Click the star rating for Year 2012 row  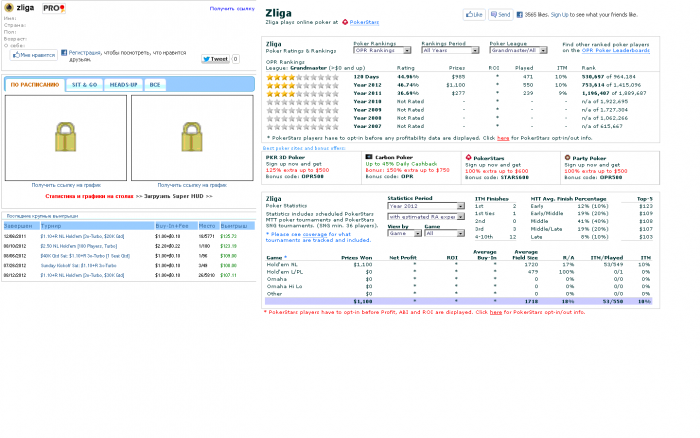pyautogui.click(x=302, y=85)
